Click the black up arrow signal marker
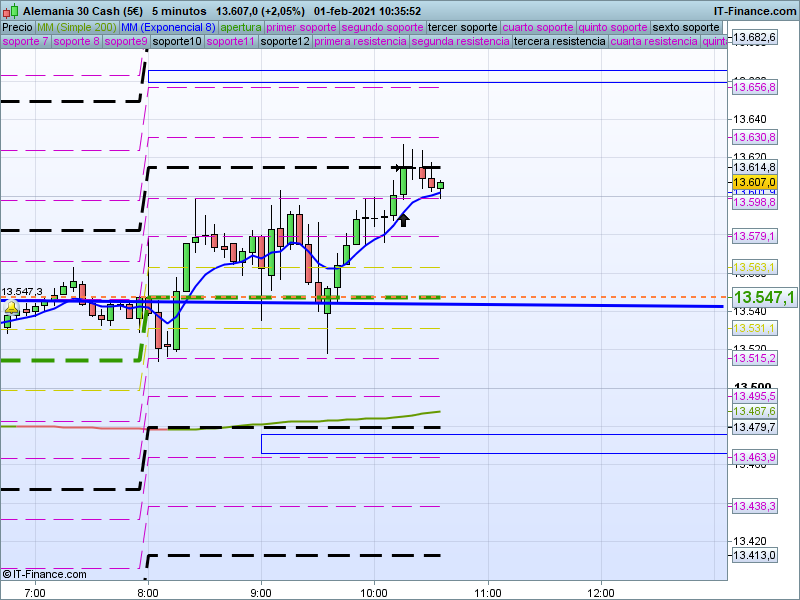 tap(403, 220)
